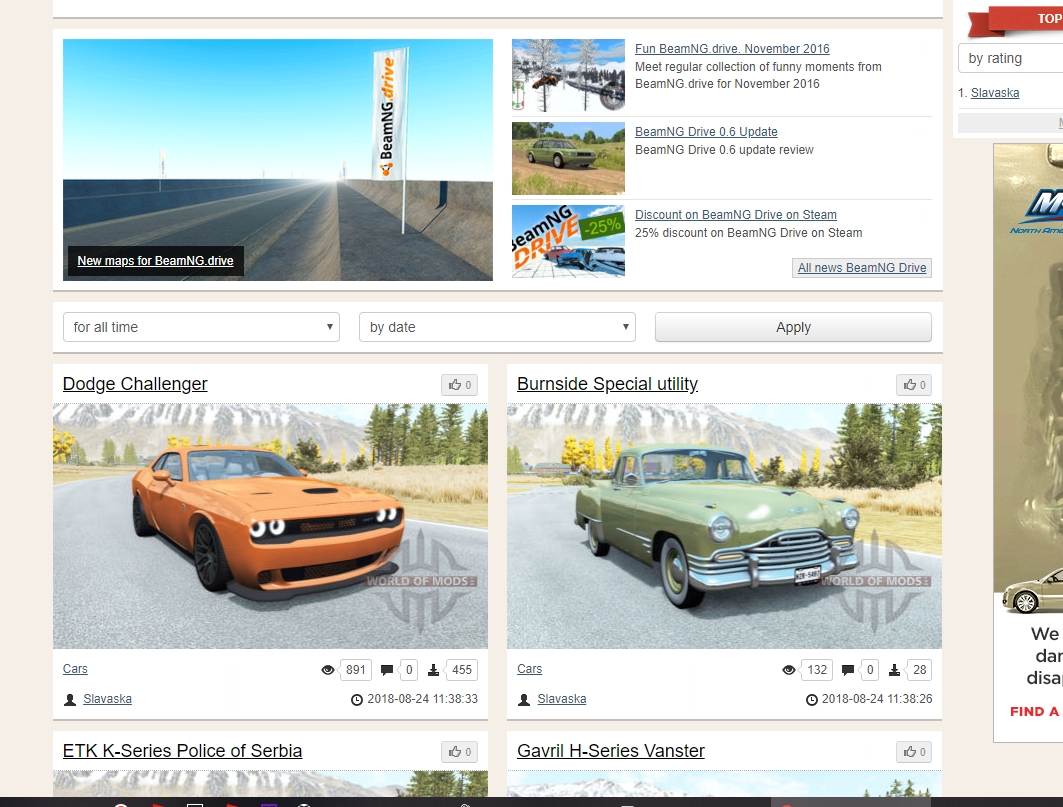Click the 2018-08-24 11:38:26 timestamp
Screen dimensions: 1063x807
pyautogui.click(x=877, y=698)
